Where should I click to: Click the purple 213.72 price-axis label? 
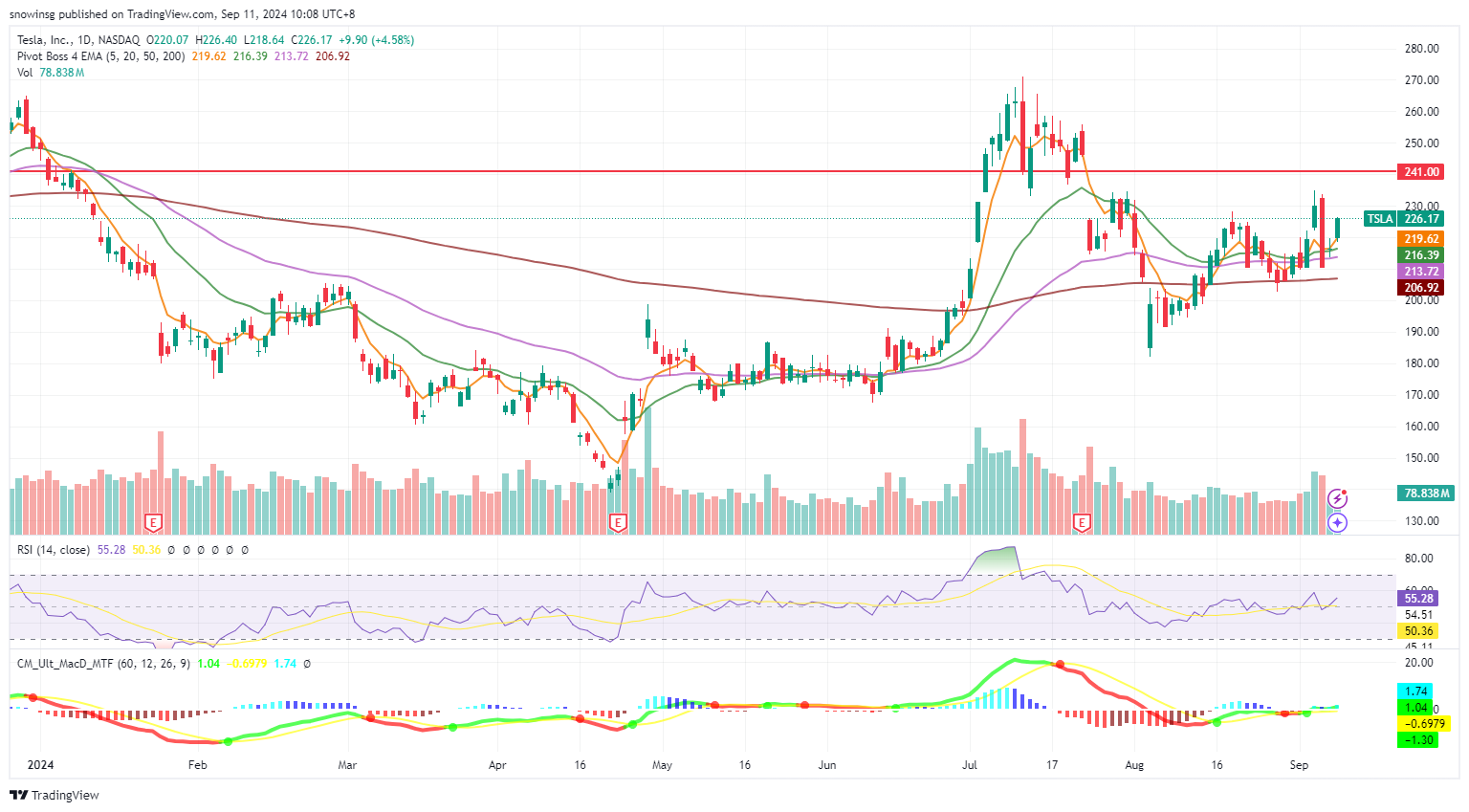pos(1421,272)
